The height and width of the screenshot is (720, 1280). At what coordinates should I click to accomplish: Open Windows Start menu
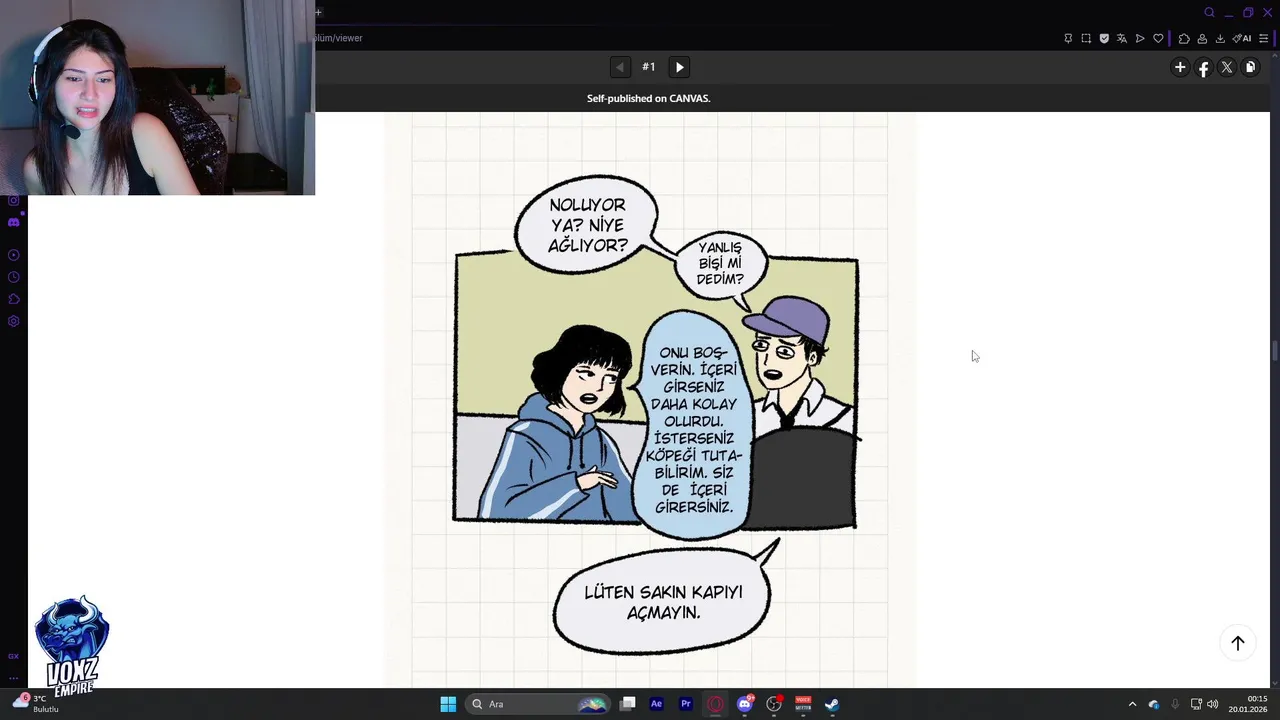[x=448, y=704]
